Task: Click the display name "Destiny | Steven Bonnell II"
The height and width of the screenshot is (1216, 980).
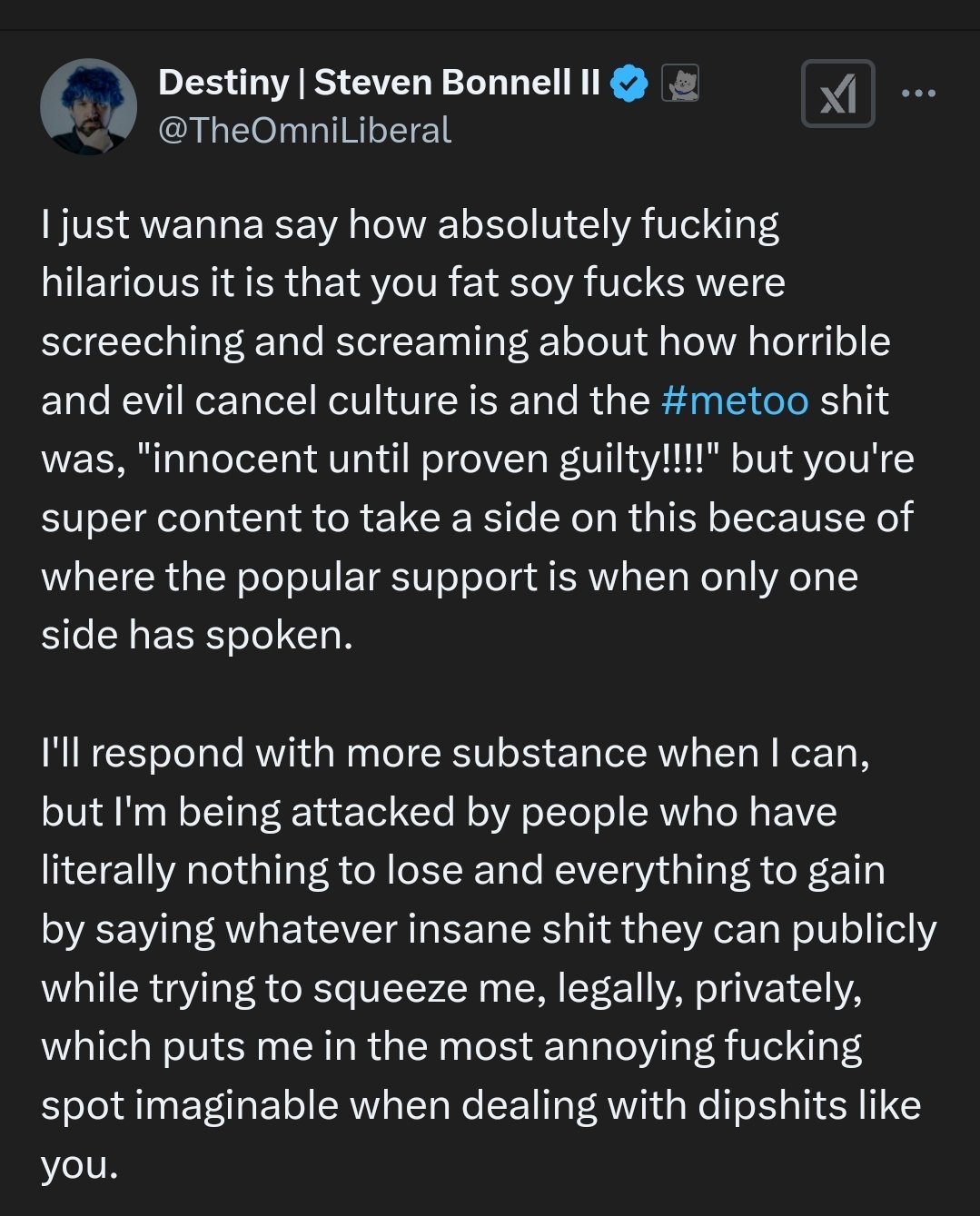Action: (379, 83)
